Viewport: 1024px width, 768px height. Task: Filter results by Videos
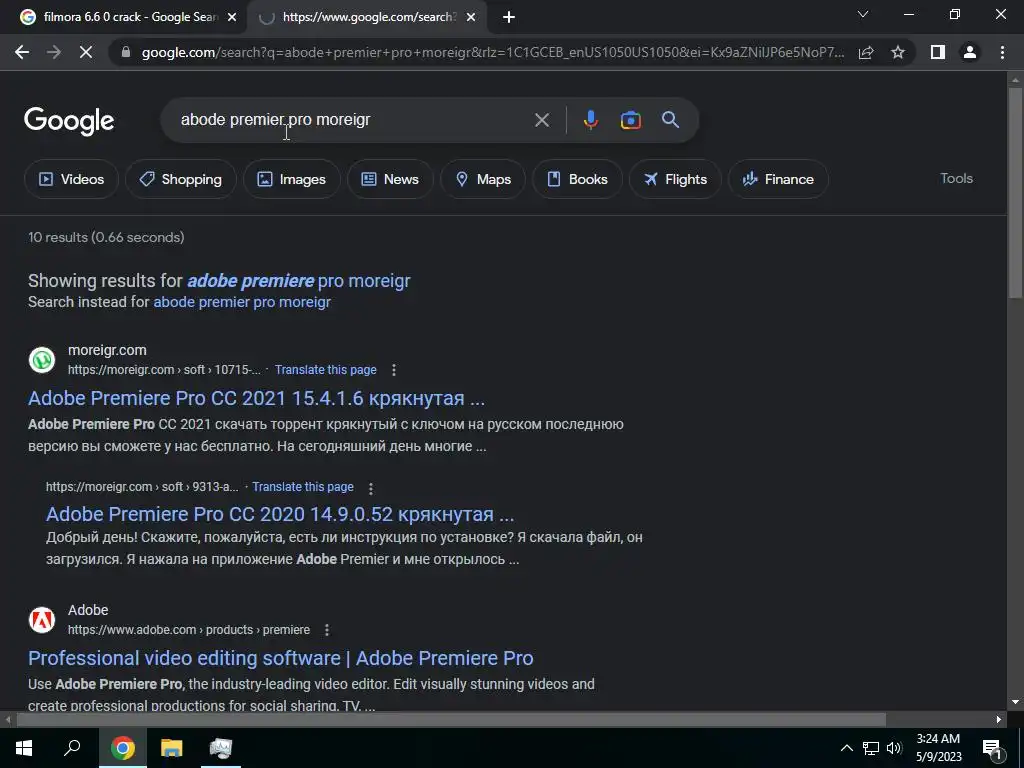[x=71, y=179]
